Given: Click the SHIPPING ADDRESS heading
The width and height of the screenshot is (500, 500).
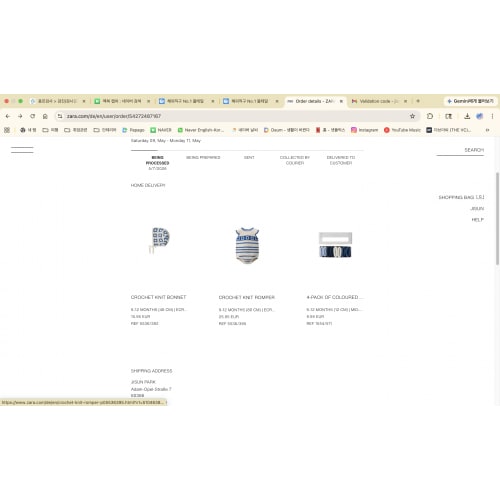Looking at the screenshot, I should click(151, 371).
